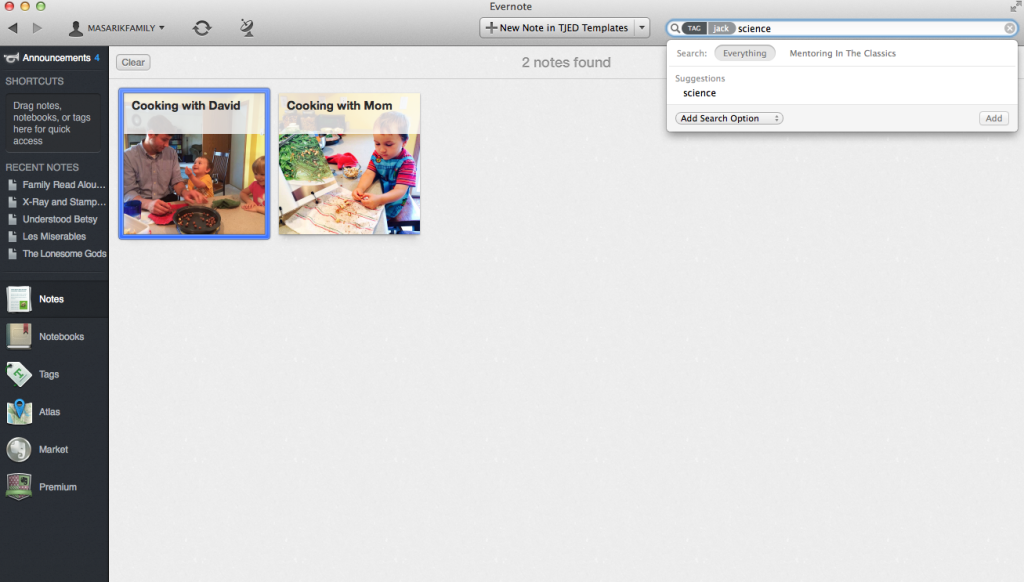Open recent note The Lonesome Gods
The height and width of the screenshot is (582, 1024).
pyautogui.click(x=65, y=253)
